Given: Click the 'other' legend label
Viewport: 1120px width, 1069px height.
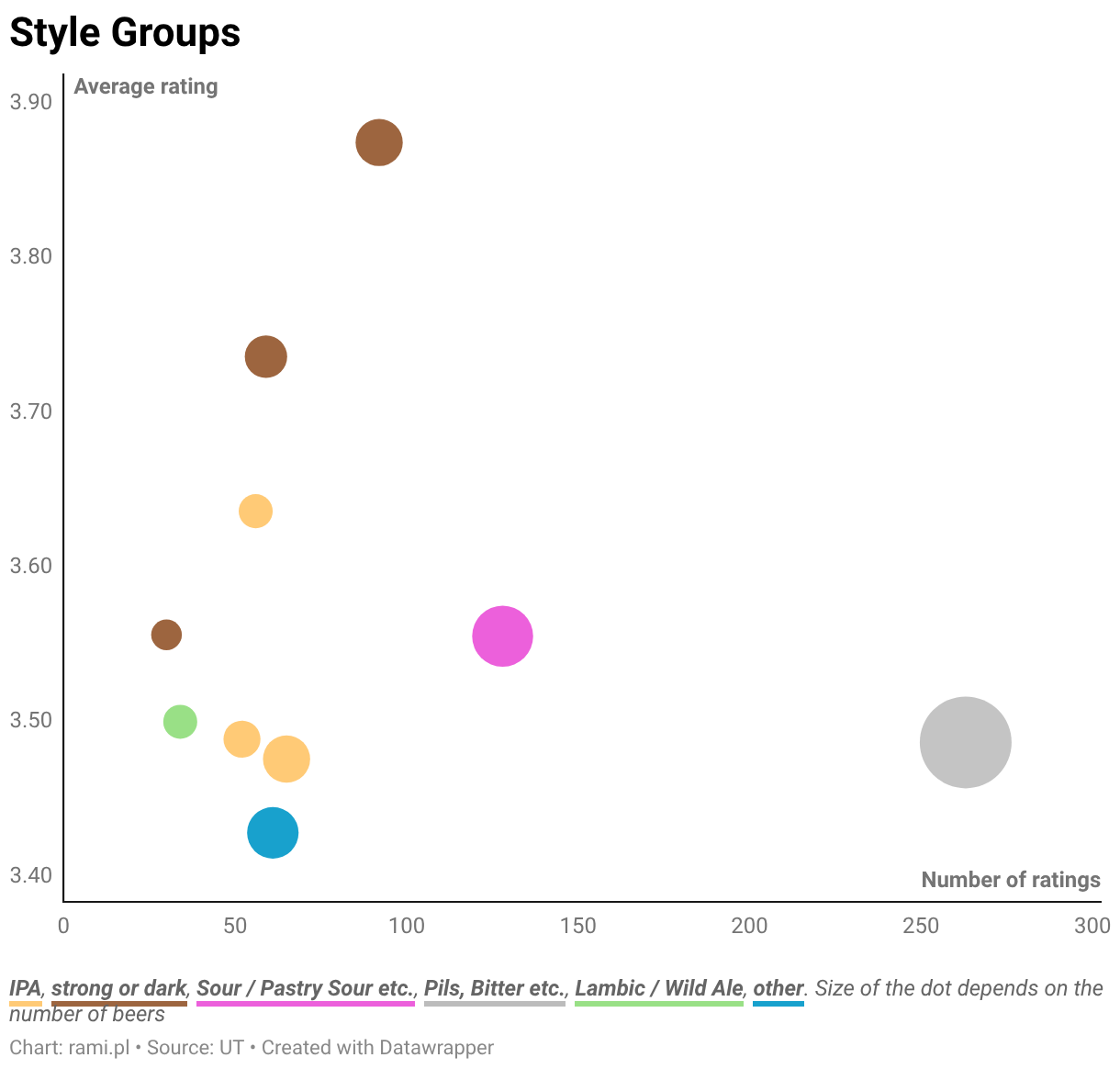Looking at the screenshot, I should [x=778, y=988].
